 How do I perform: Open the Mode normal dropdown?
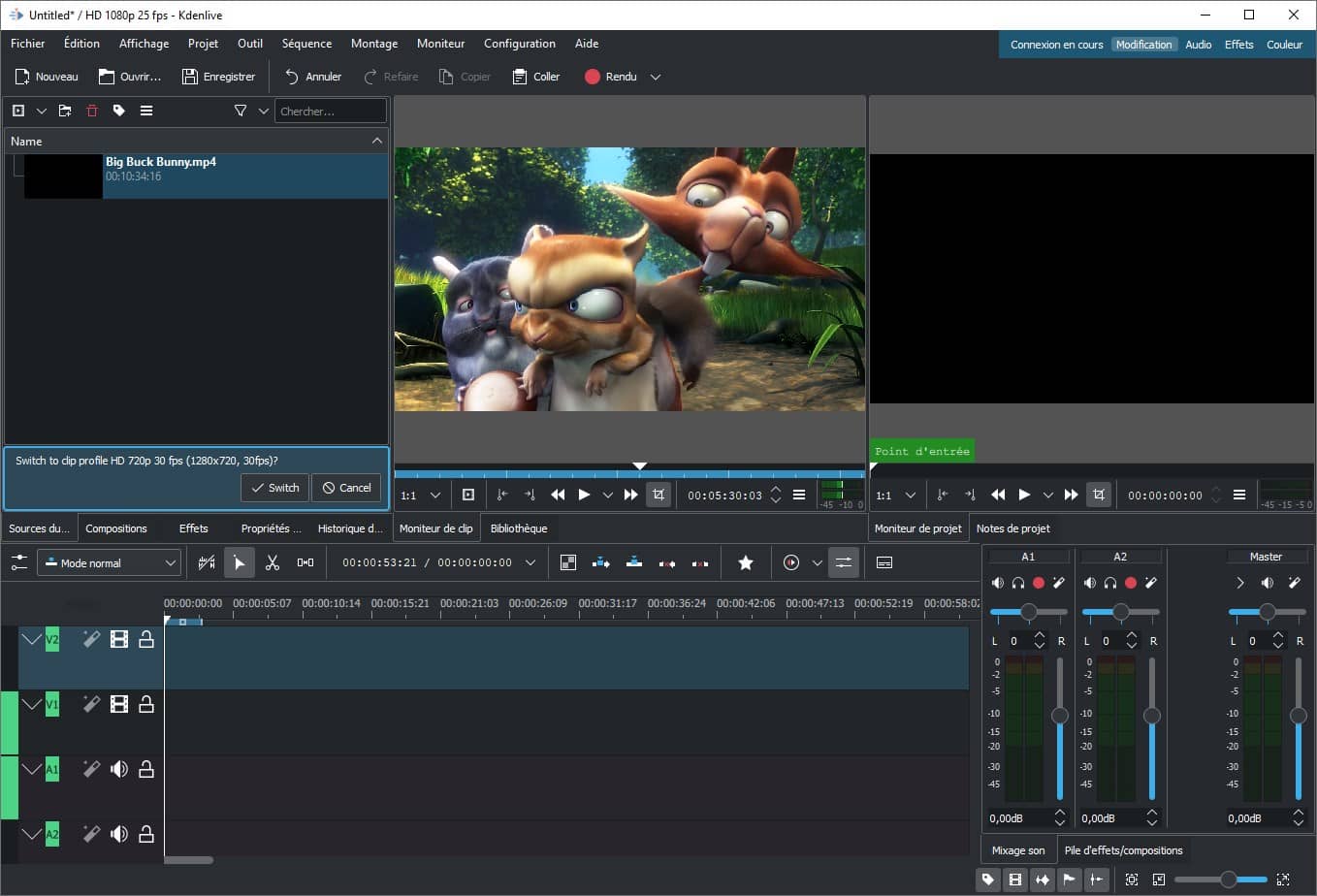coord(110,562)
